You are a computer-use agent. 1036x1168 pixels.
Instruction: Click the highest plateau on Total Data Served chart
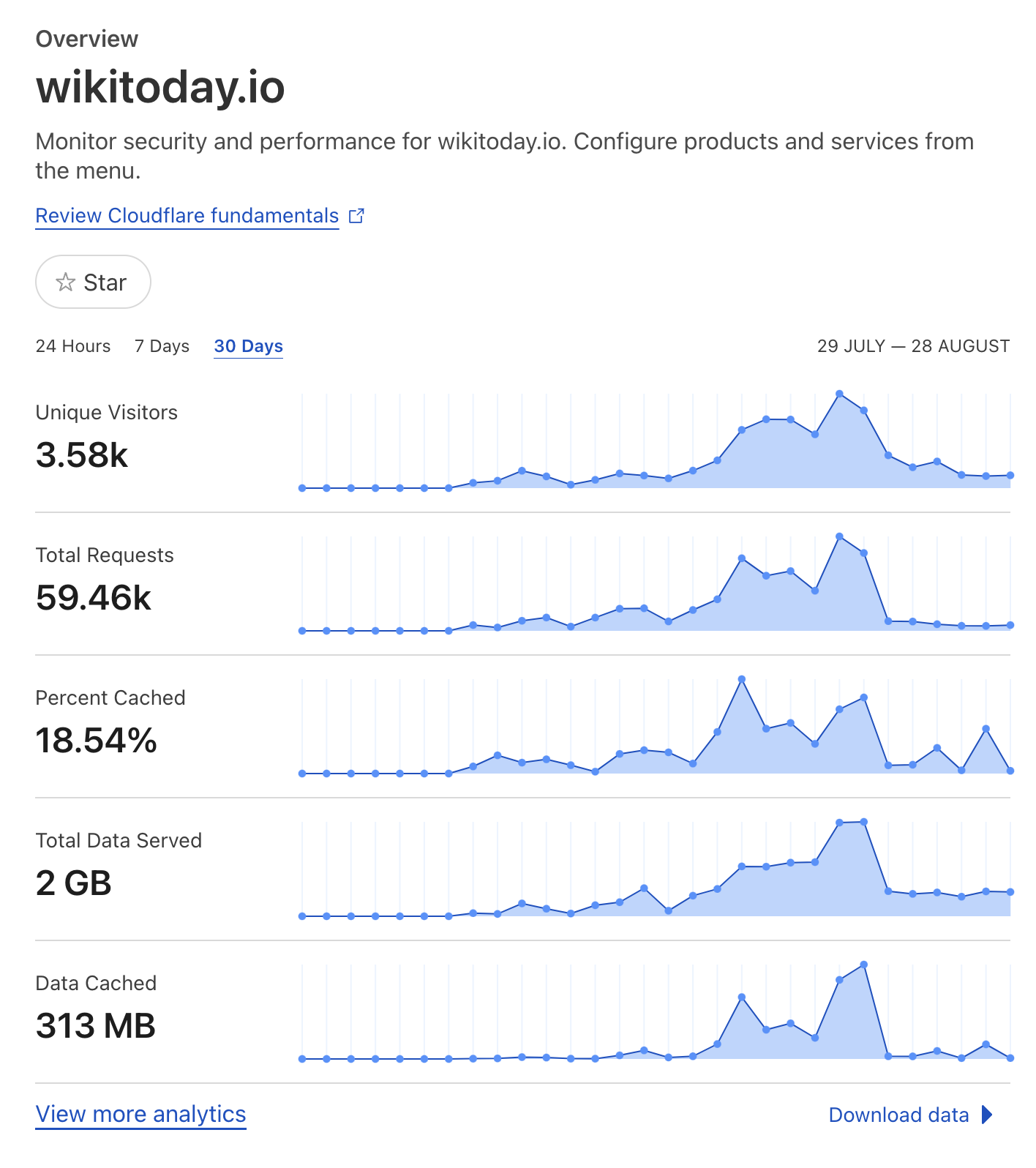point(851,822)
